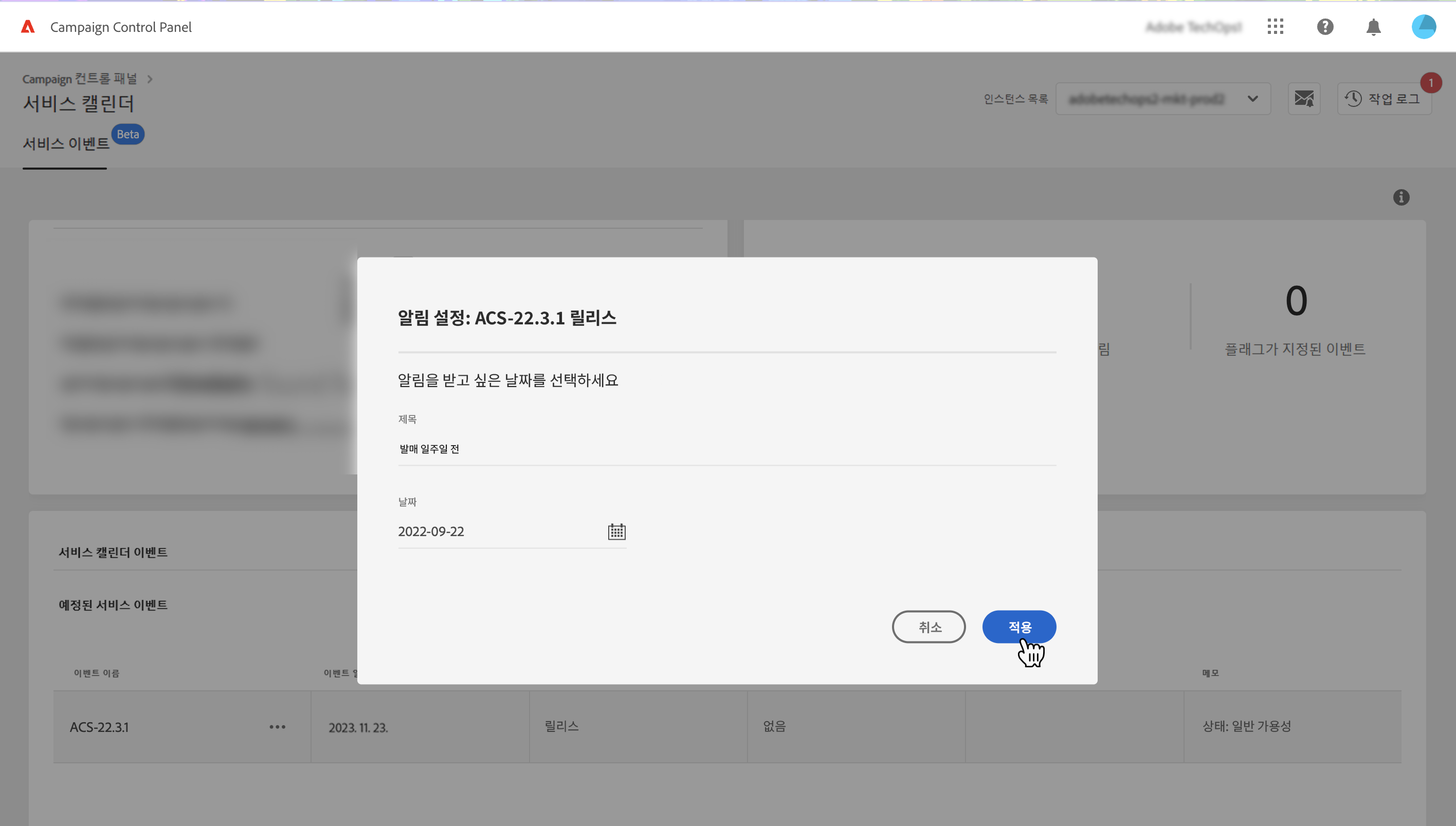Click the Adobe logo icon

point(28,27)
